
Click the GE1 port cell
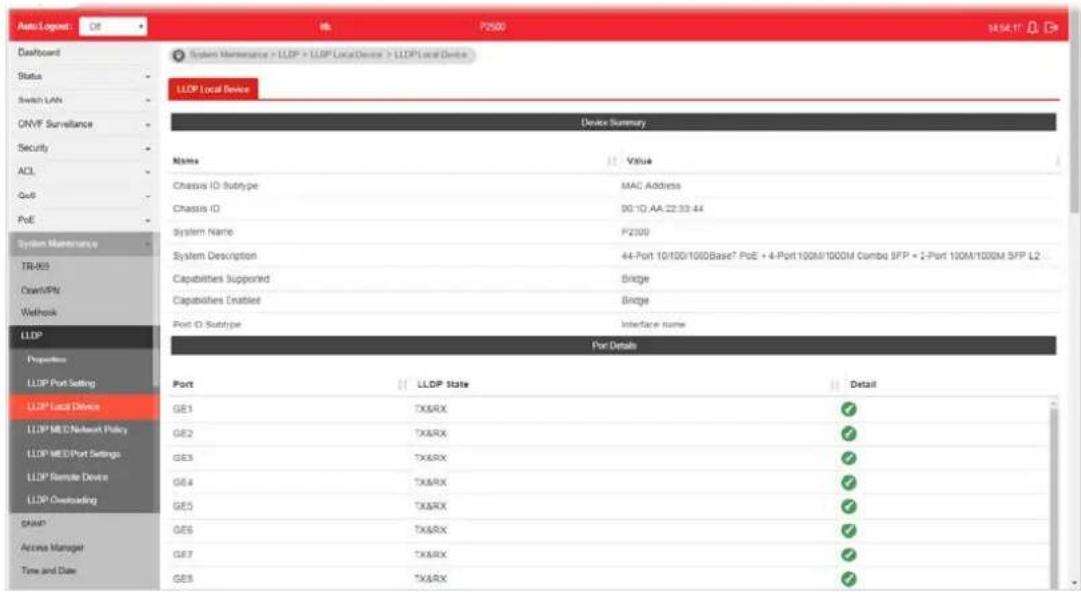[183, 409]
